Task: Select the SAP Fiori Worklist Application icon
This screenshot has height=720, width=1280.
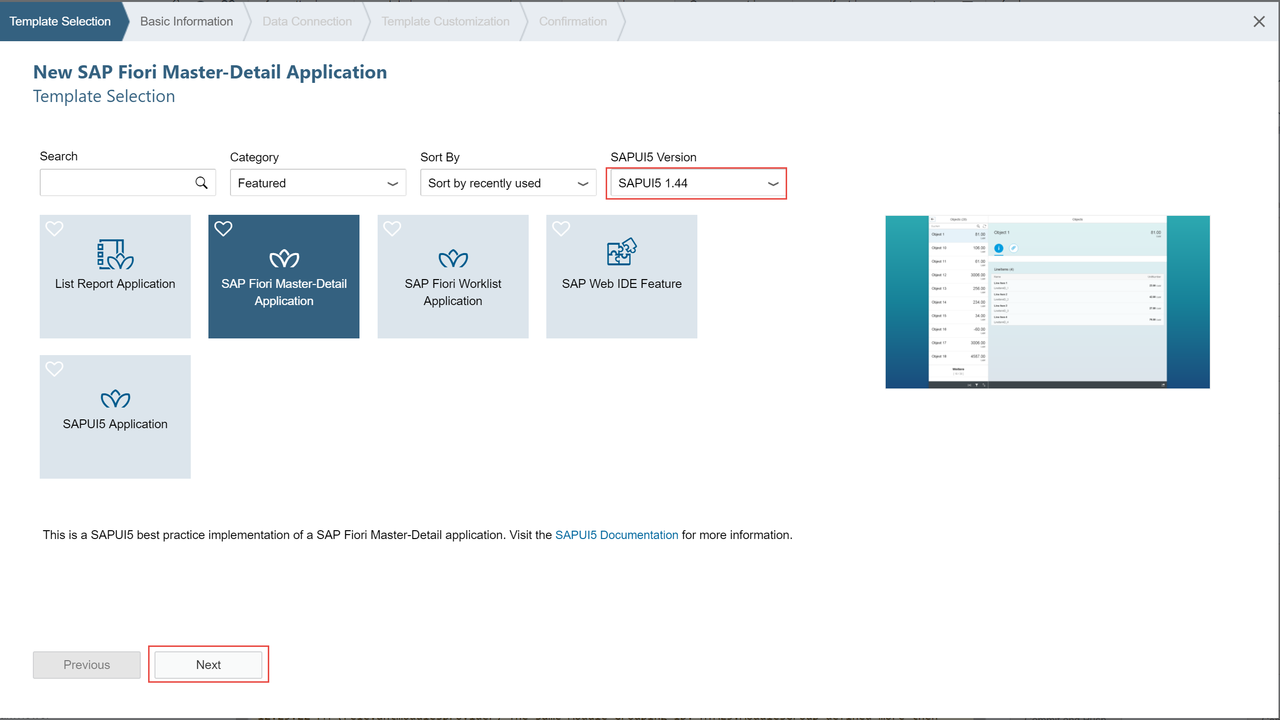Action: 453,259
